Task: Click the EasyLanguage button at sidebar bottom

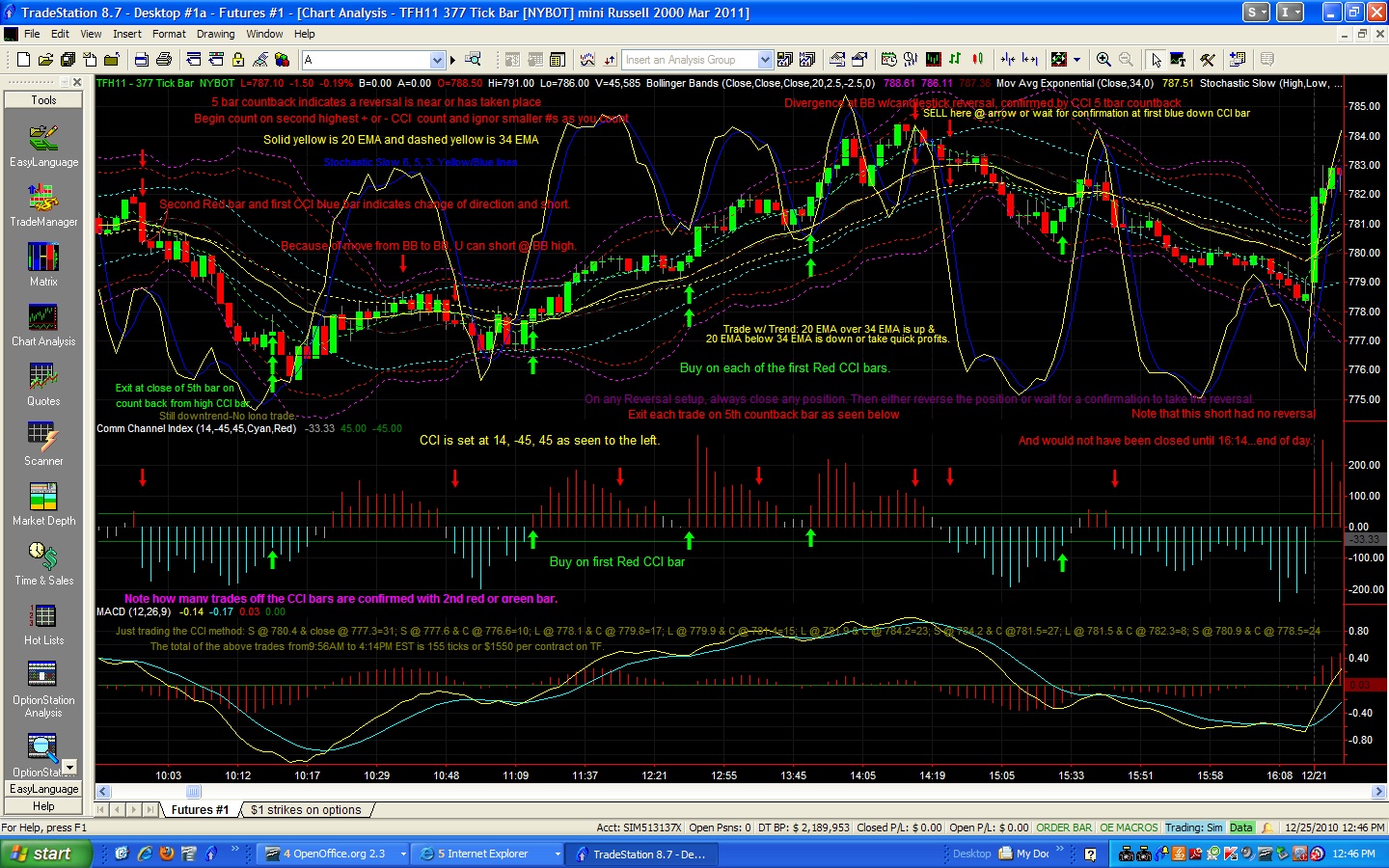Action: (43, 789)
